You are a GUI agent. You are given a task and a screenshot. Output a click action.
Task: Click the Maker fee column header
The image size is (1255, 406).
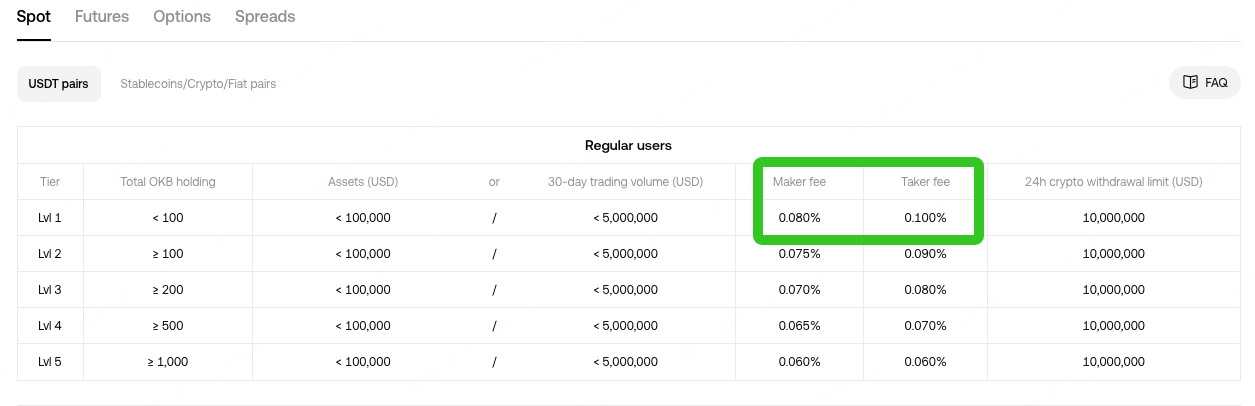click(x=799, y=182)
